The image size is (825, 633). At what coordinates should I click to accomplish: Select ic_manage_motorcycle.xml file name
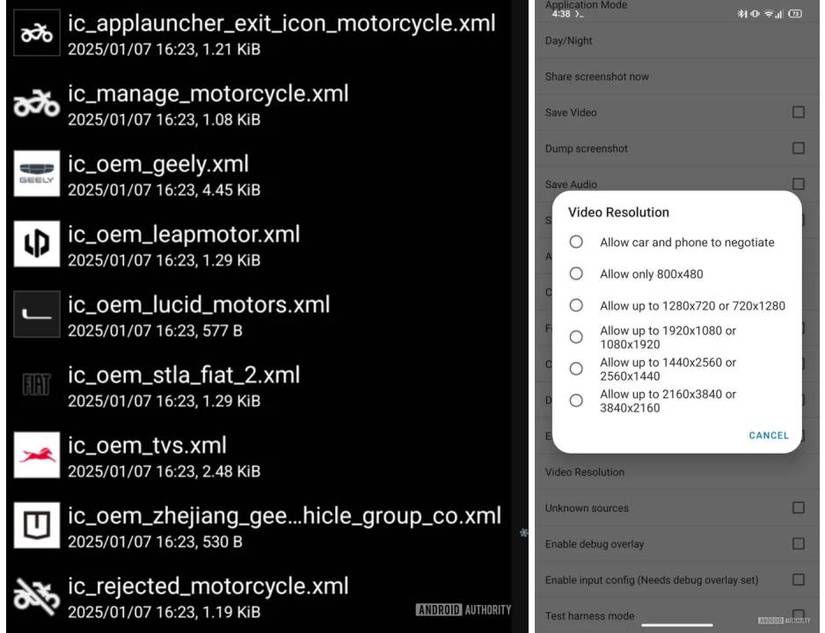point(208,94)
